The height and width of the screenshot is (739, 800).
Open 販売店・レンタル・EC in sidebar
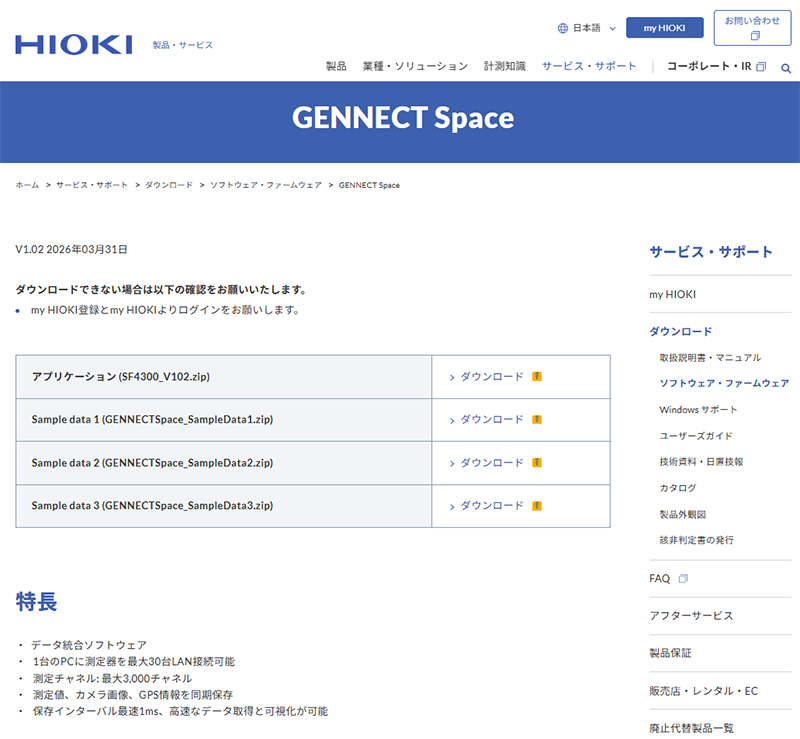[x=704, y=691]
